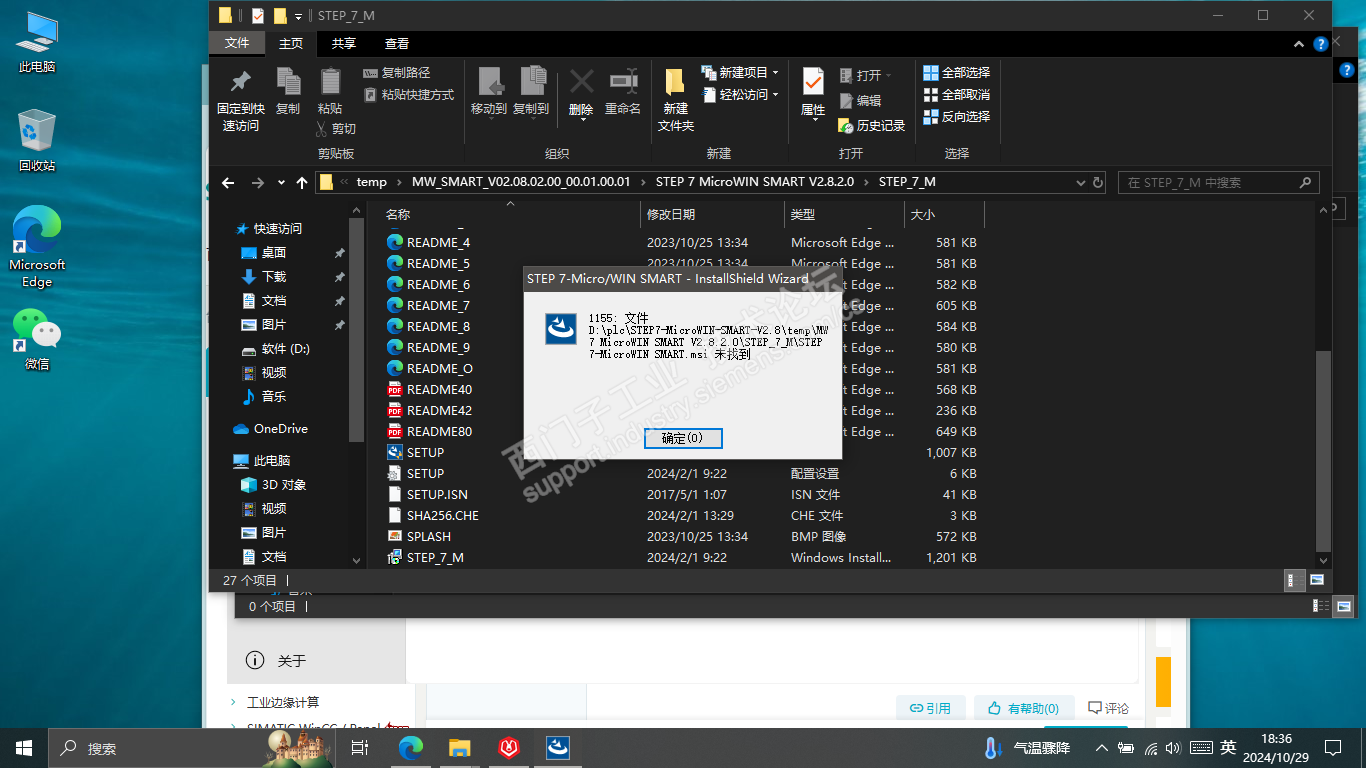The image size is (1366, 768).
Task: Open the 轻松访问 dropdown
Action: tap(739, 95)
